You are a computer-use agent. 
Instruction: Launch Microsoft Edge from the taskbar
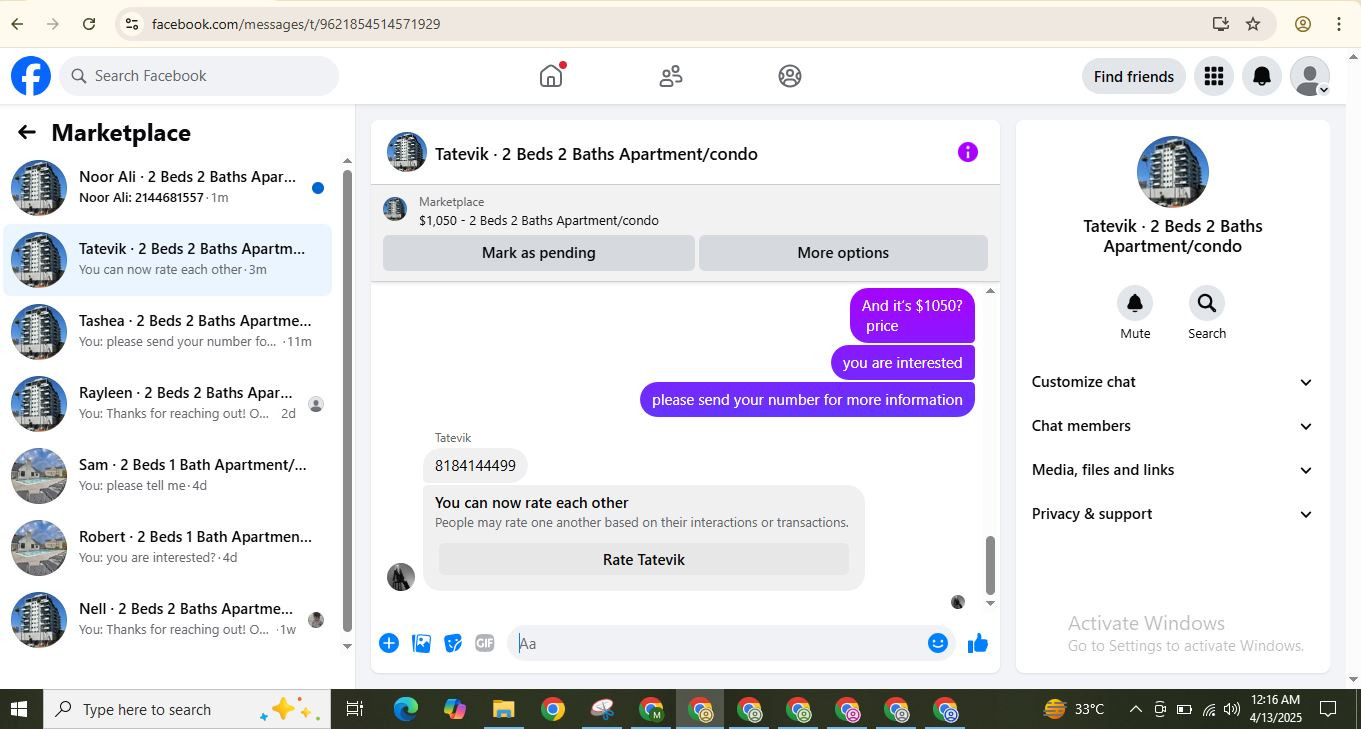405,709
